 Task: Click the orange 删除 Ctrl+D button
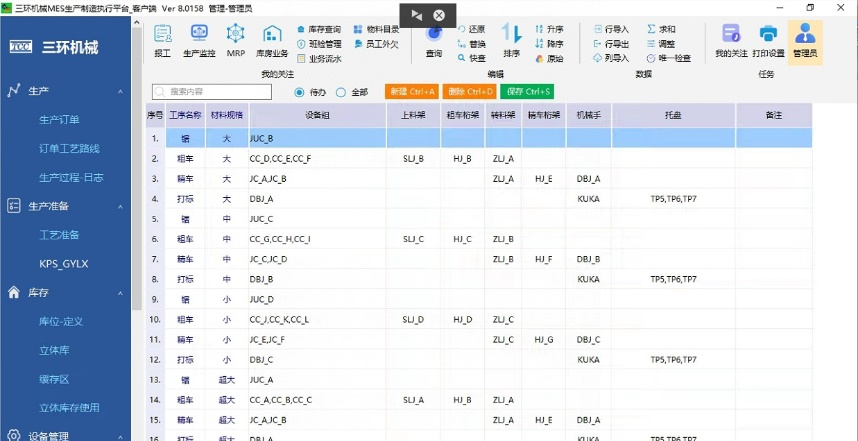pyautogui.click(x=469, y=92)
